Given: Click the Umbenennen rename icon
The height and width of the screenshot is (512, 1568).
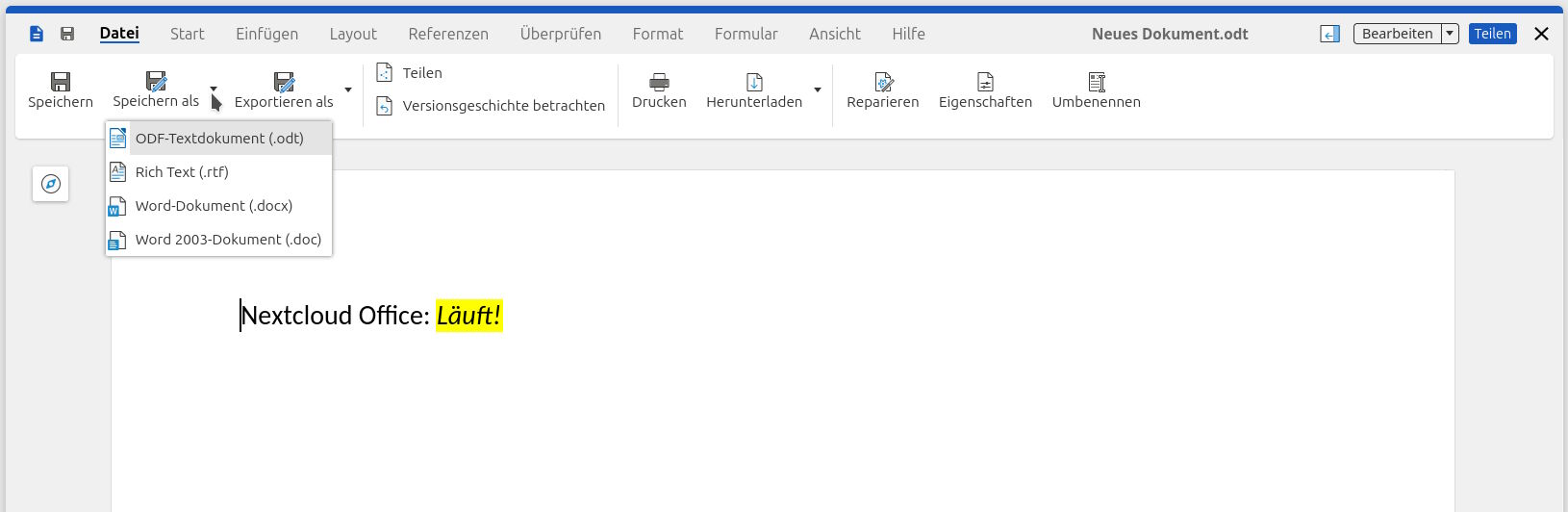Looking at the screenshot, I should tap(1096, 83).
